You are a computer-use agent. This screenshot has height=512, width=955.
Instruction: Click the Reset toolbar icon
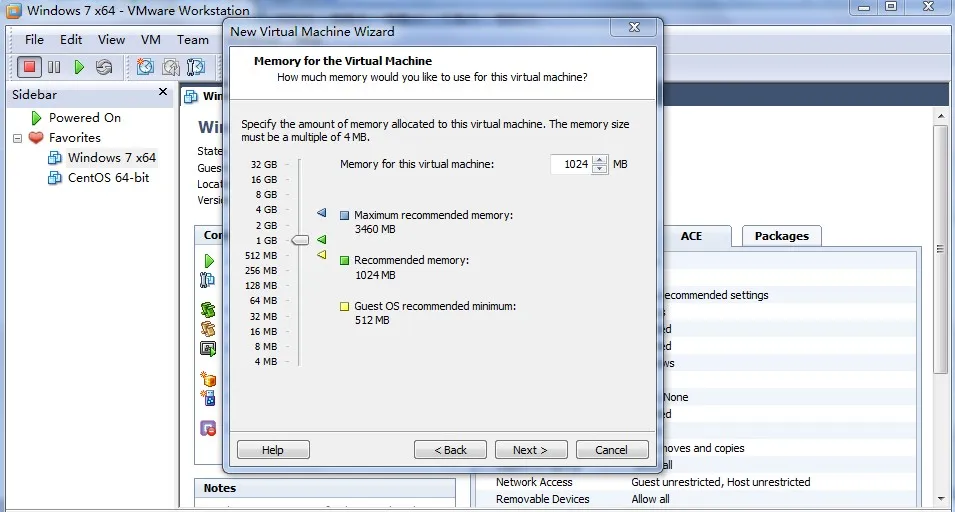pos(104,67)
